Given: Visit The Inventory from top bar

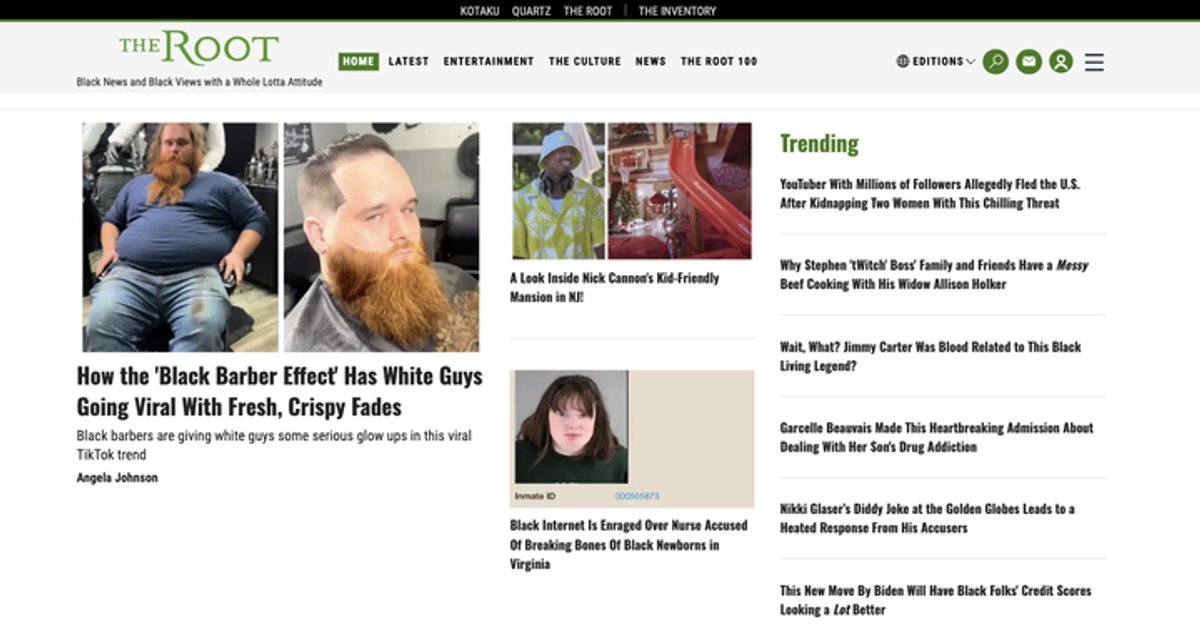Looking at the screenshot, I should pos(677,11).
